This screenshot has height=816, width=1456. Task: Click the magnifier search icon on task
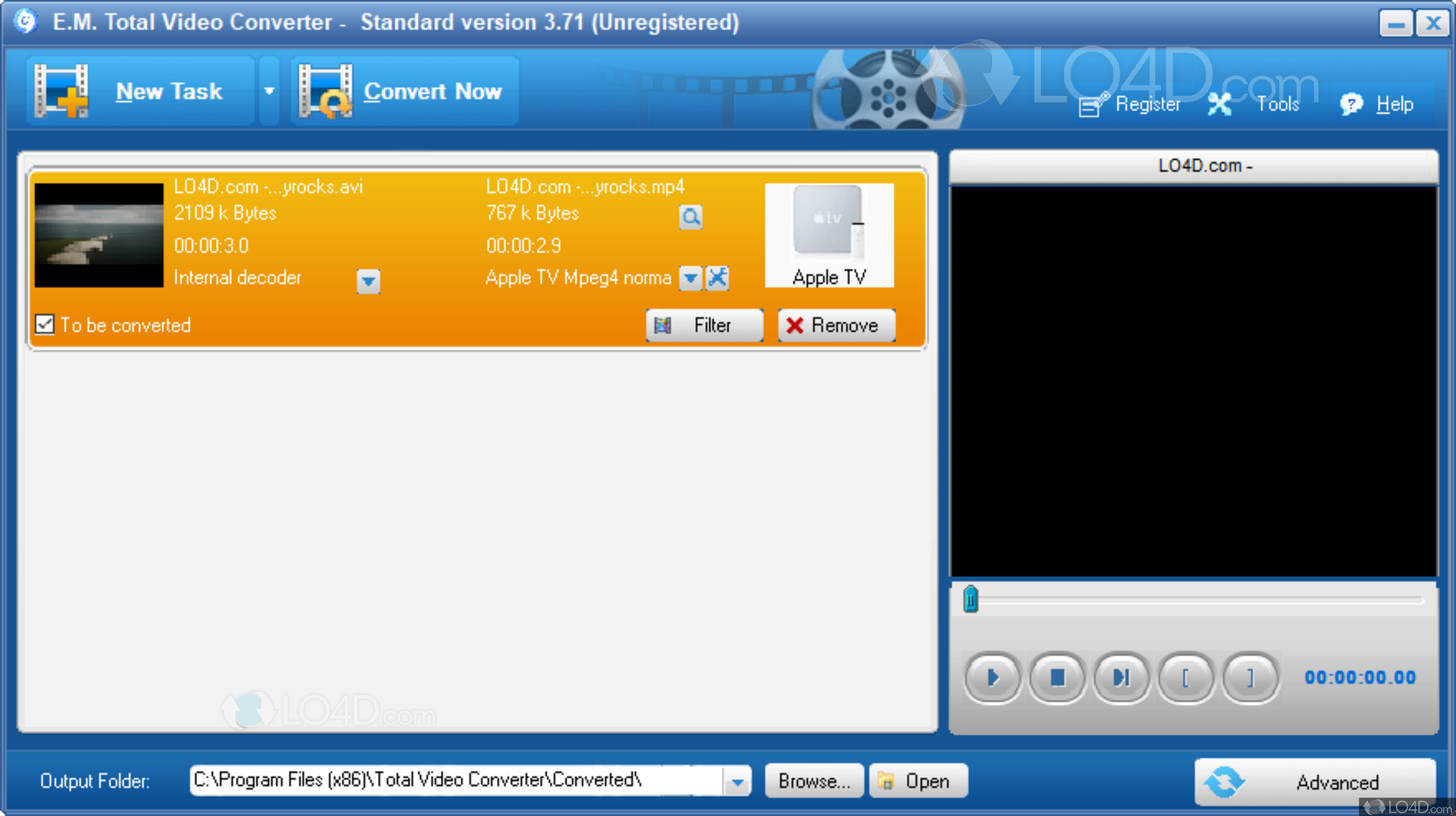pyautogui.click(x=694, y=216)
